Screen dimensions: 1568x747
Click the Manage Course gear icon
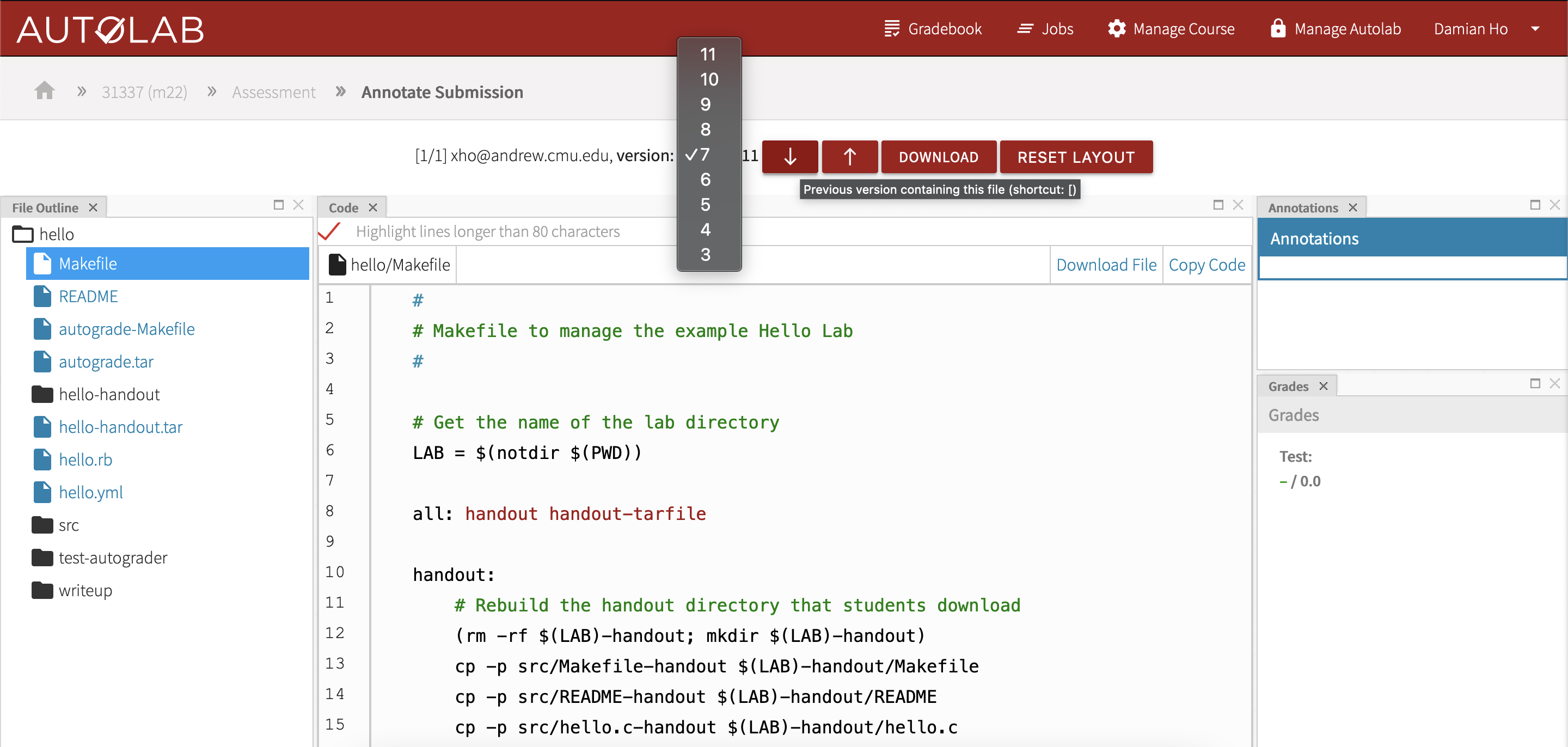click(x=1117, y=29)
